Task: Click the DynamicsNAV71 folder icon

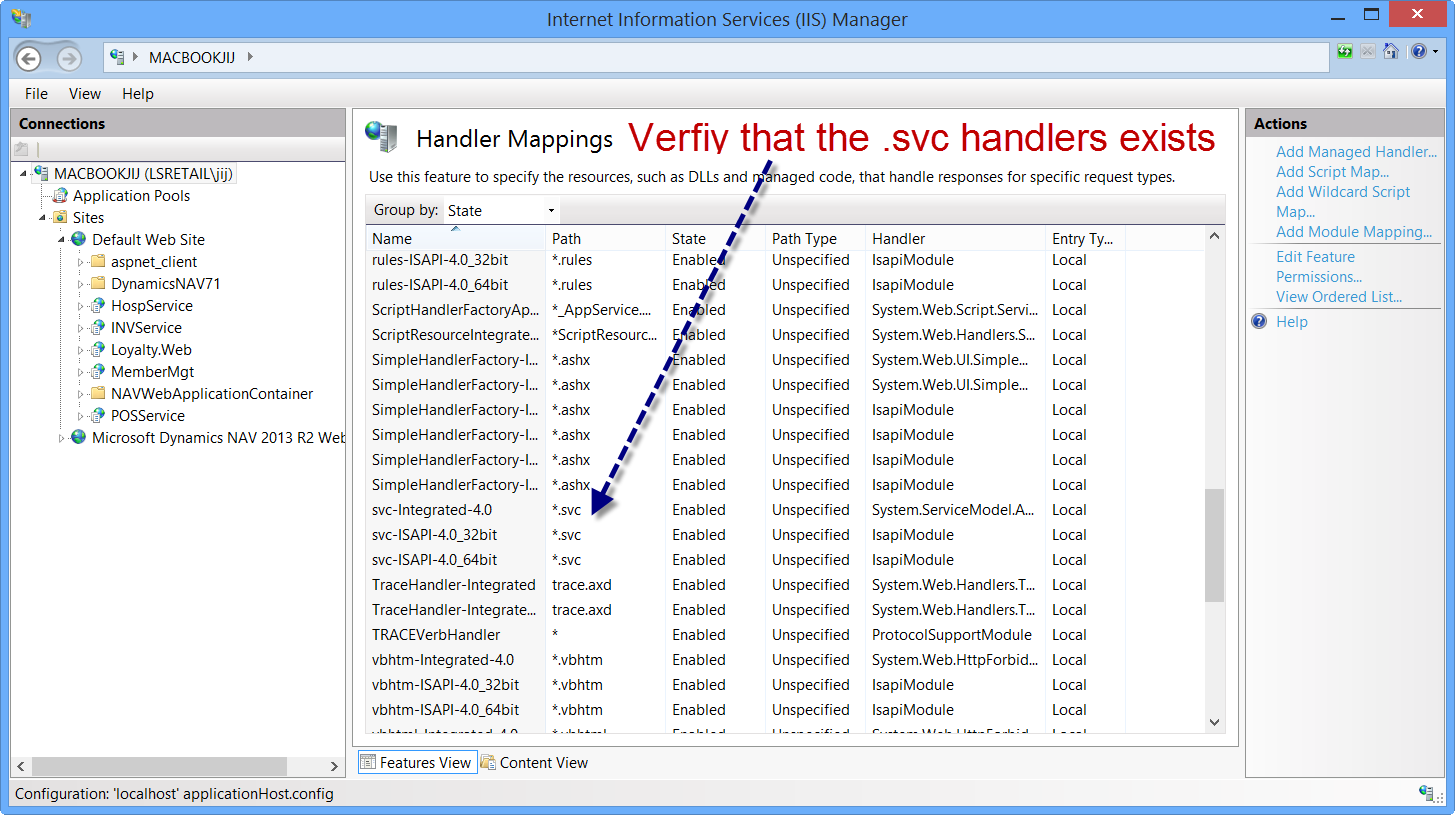Action: [x=98, y=284]
